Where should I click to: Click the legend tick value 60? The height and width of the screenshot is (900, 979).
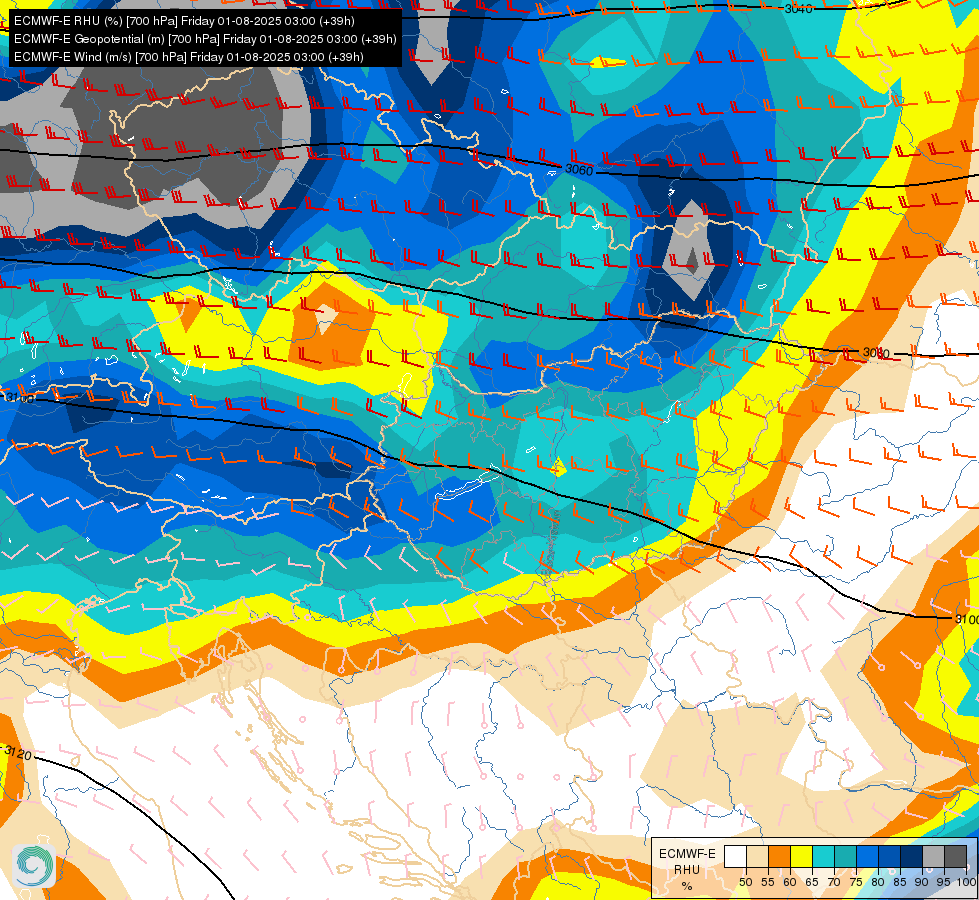click(790, 883)
